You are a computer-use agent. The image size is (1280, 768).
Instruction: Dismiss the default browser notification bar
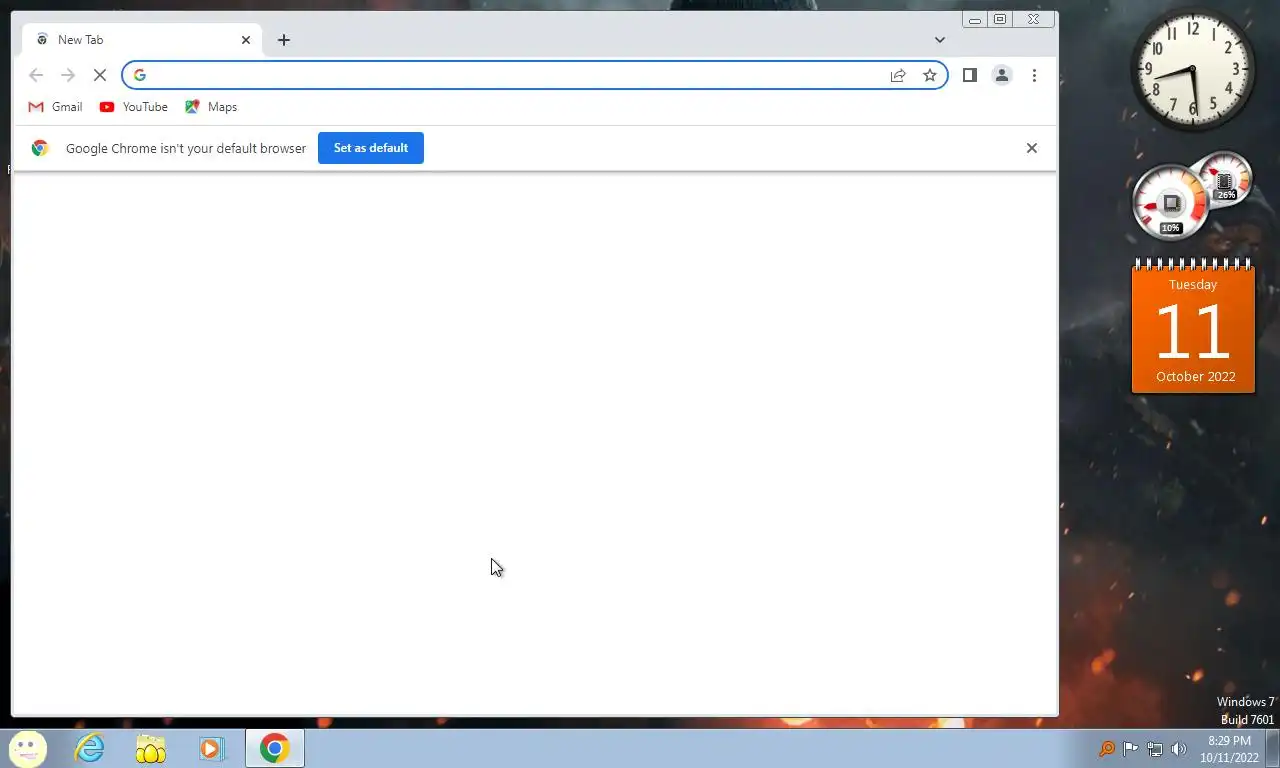click(x=1032, y=148)
